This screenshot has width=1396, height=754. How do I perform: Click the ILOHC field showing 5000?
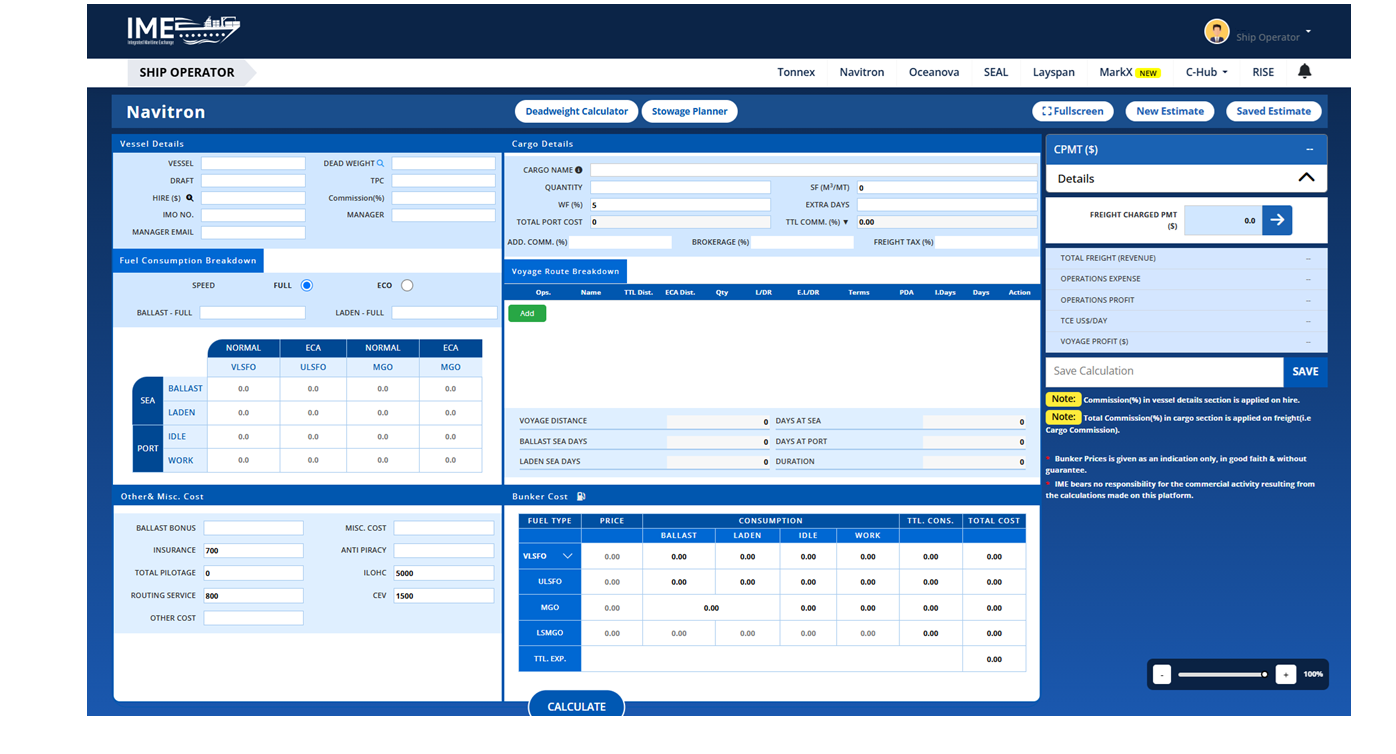pyautogui.click(x=443, y=573)
